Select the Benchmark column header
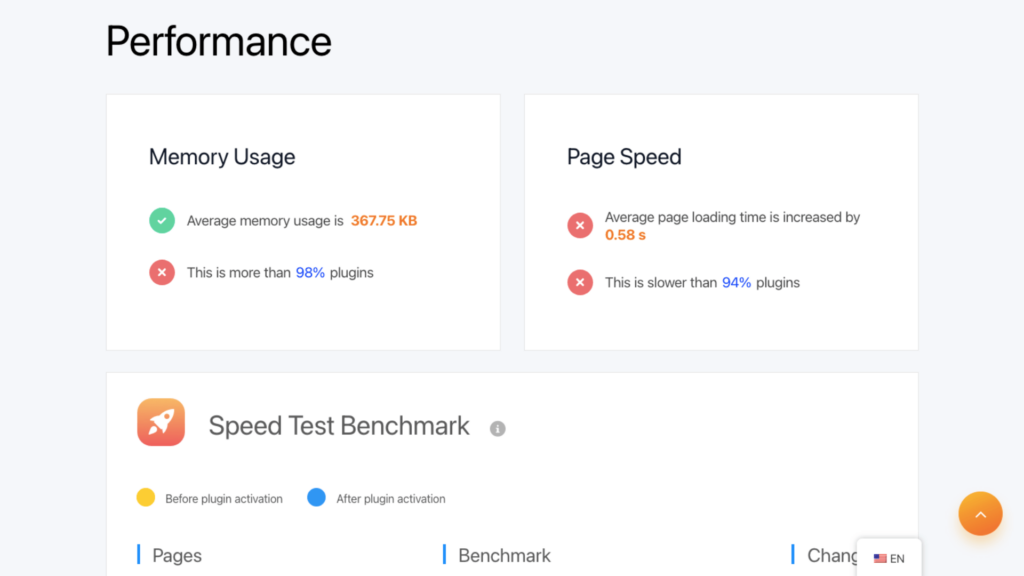This screenshot has height=576, width=1024. 504,555
